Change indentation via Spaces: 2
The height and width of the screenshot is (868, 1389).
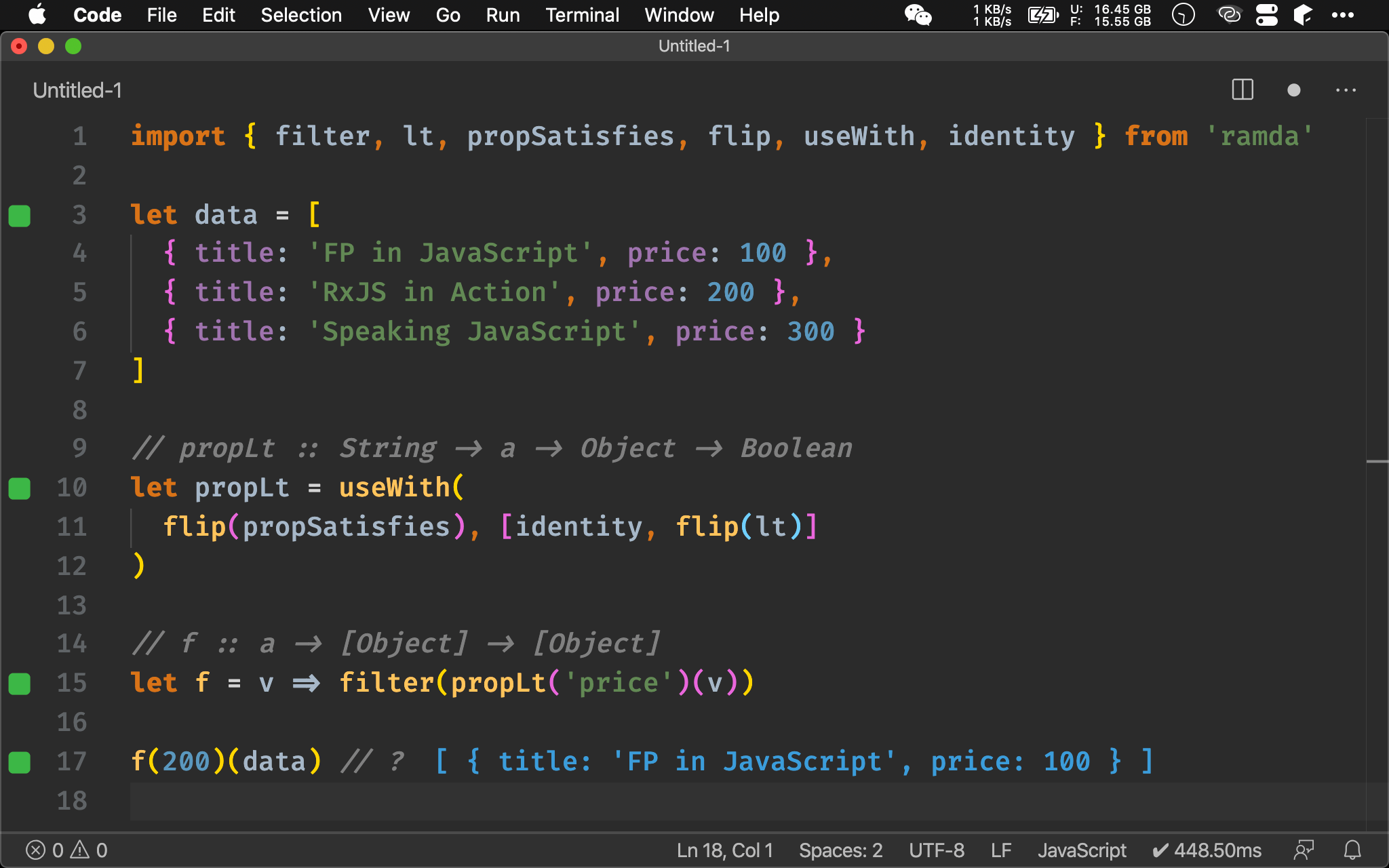840,850
